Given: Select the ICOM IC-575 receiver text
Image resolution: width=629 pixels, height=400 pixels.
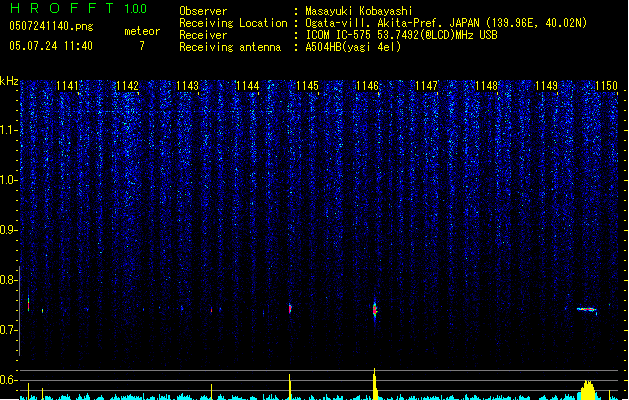Looking at the screenshot, I should (x=402, y=35).
